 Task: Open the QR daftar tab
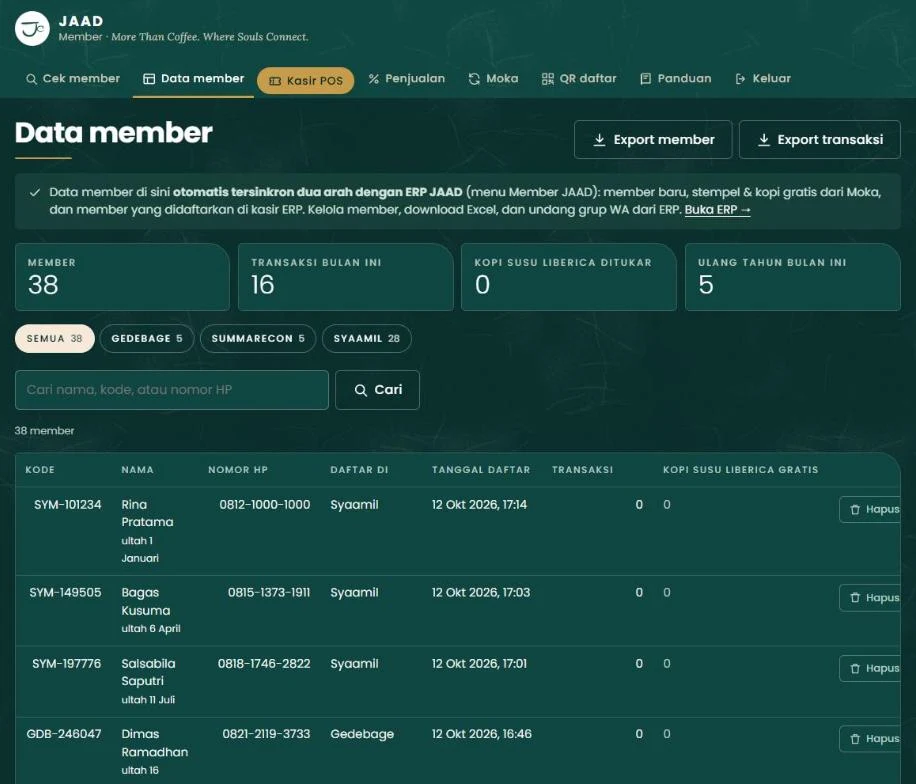click(x=579, y=79)
